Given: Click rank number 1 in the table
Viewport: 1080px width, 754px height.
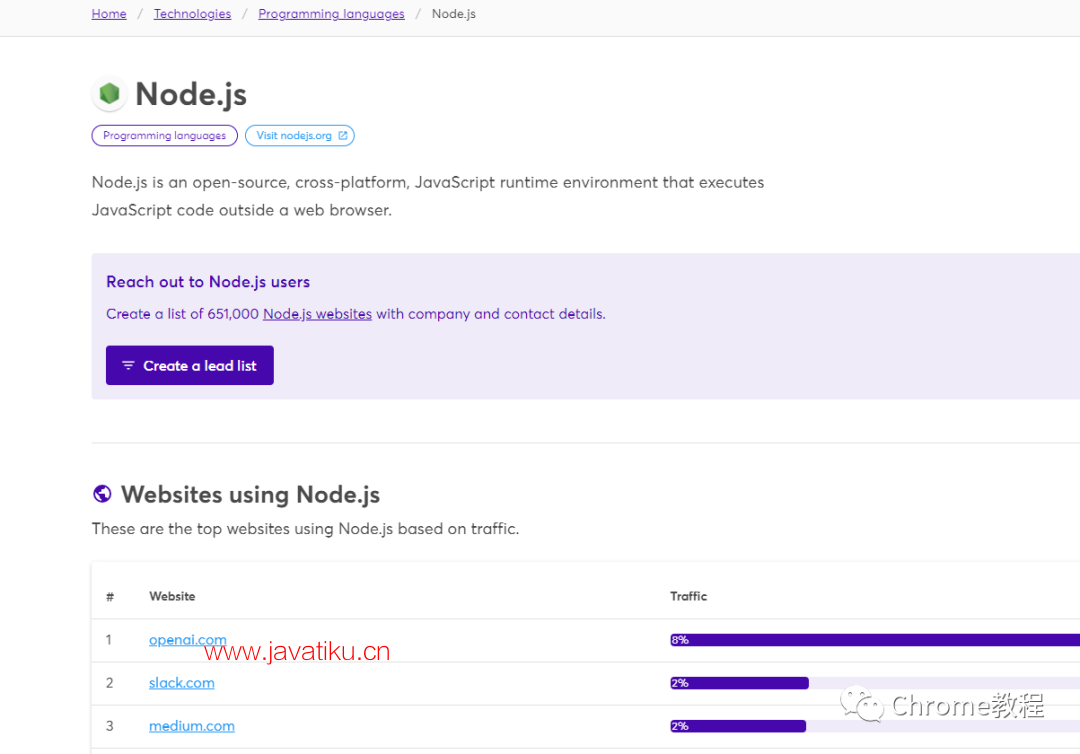Looking at the screenshot, I should point(109,640).
